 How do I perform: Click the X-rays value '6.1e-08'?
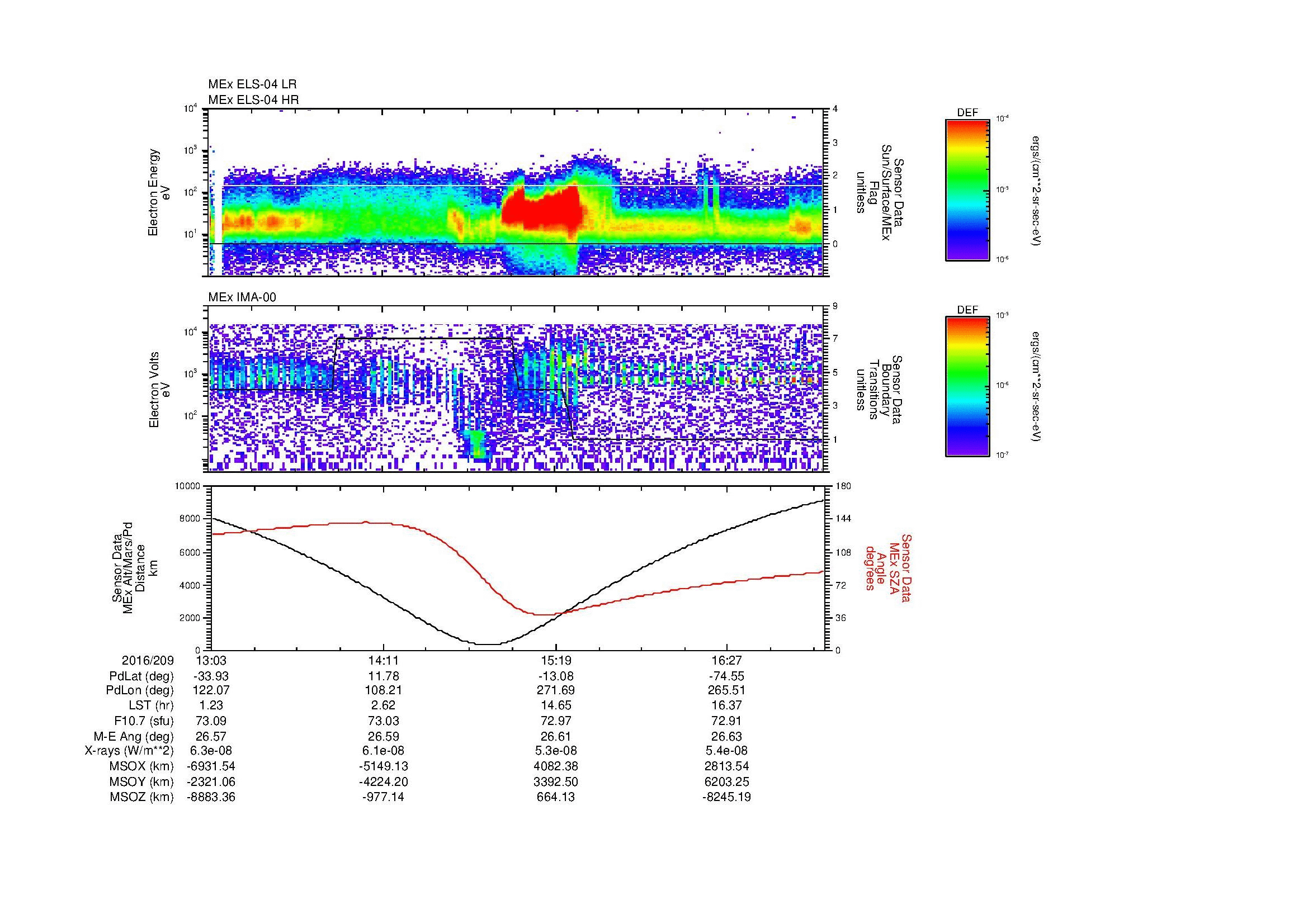(x=384, y=751)
